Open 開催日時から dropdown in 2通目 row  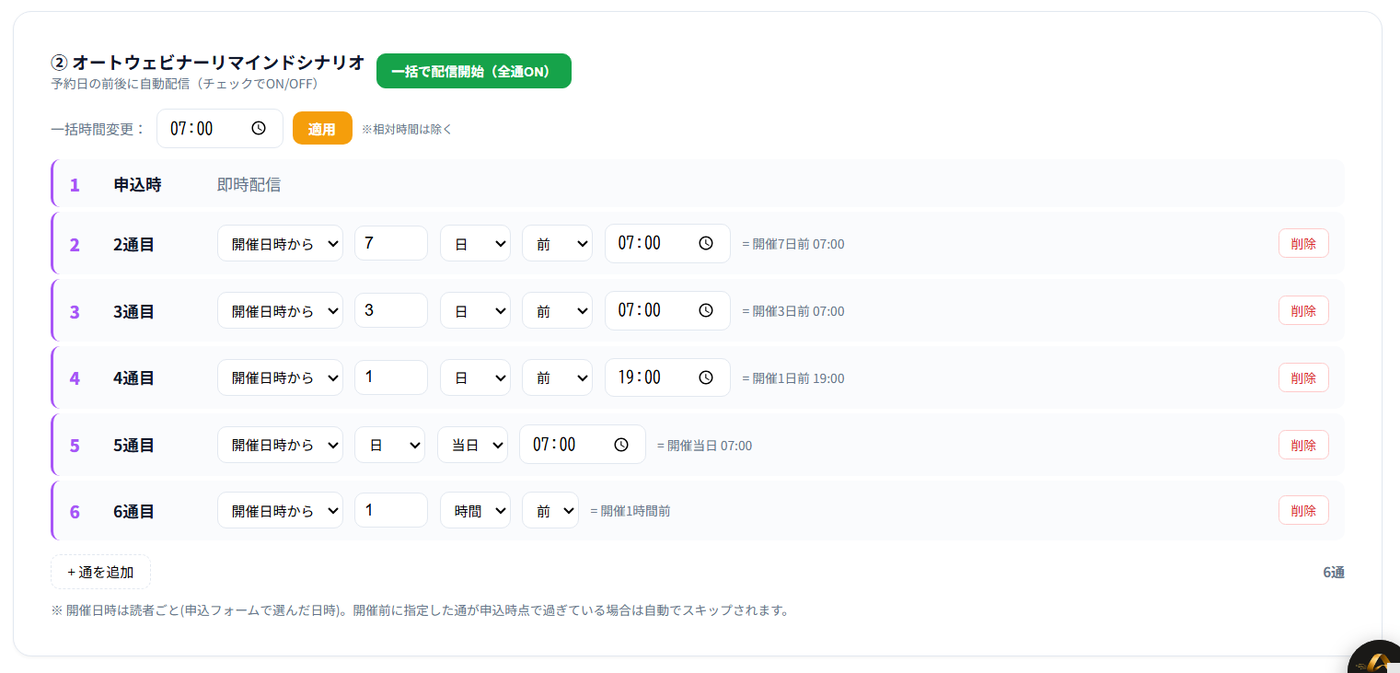tap(280, 243)
